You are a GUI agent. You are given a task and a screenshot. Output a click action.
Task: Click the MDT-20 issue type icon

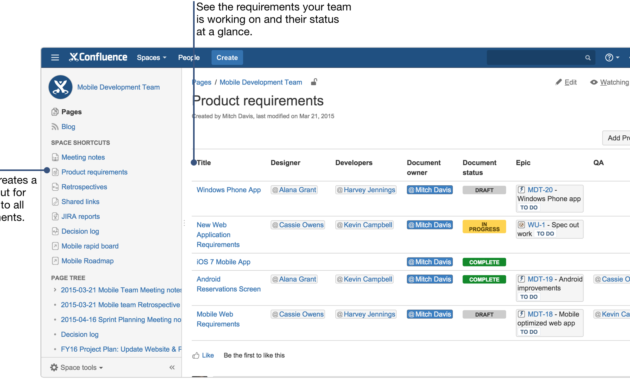[522, 190]
